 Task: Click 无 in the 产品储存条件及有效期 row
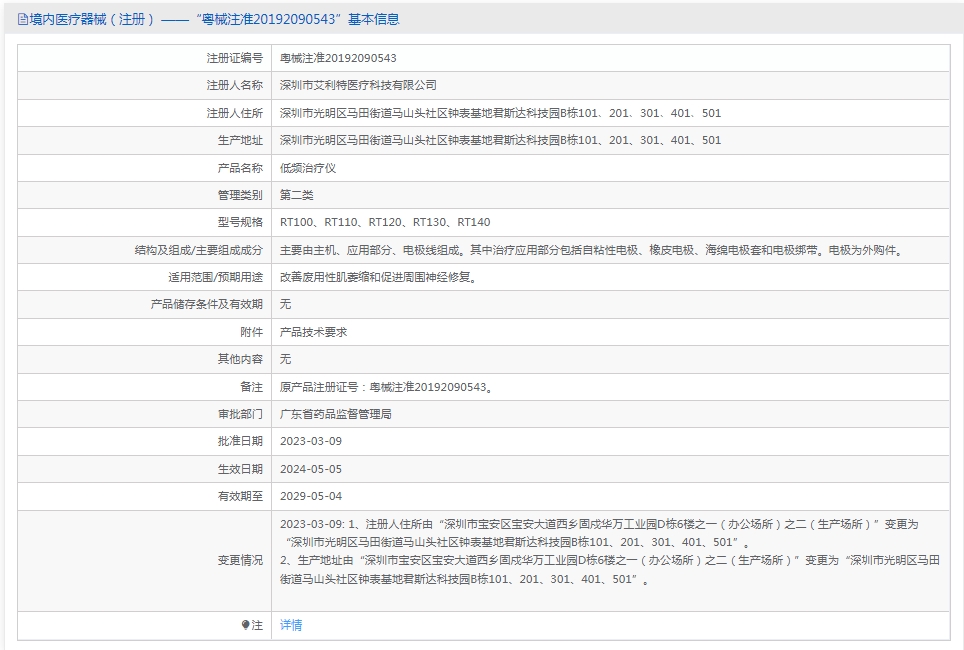coord(285,304)
